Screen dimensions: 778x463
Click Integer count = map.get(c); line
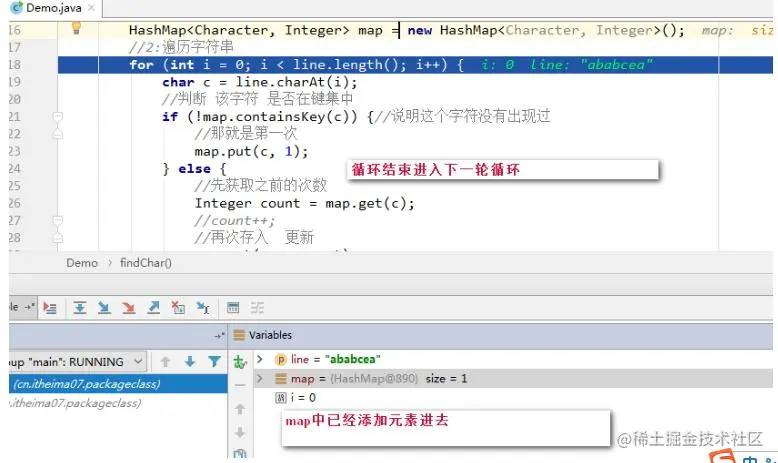coord(305,203)
